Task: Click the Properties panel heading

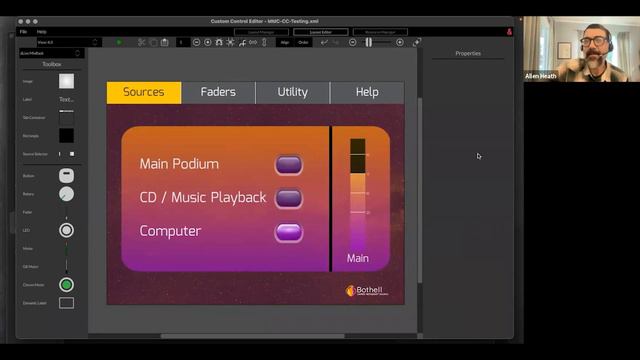Action: click(x=468, y=53)
